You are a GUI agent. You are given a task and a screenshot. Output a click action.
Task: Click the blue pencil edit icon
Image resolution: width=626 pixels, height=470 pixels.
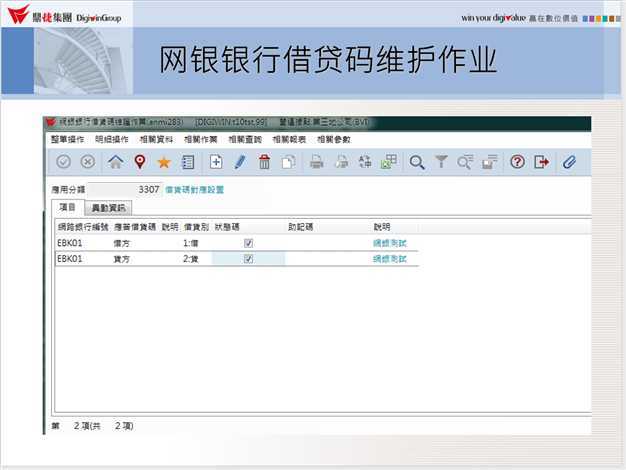[x=240, y=162]
